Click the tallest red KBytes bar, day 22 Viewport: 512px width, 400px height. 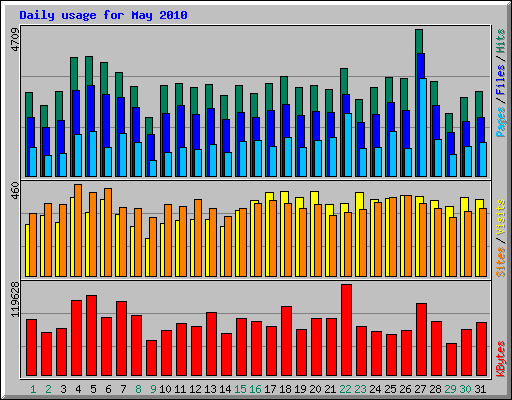point(346,330)
